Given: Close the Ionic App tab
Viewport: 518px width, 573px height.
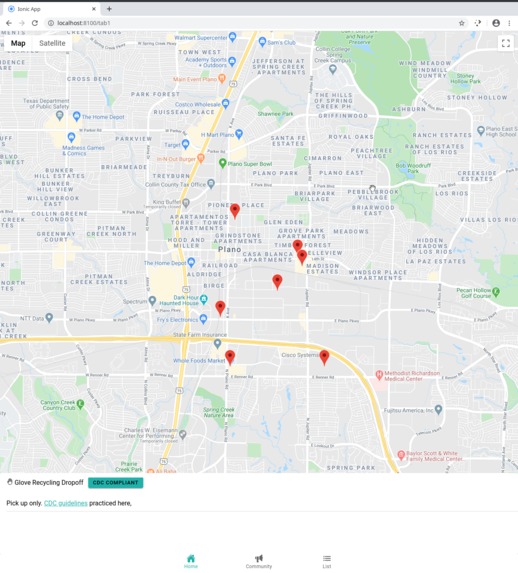Looking at the screenshot, I should coord(94,9).
